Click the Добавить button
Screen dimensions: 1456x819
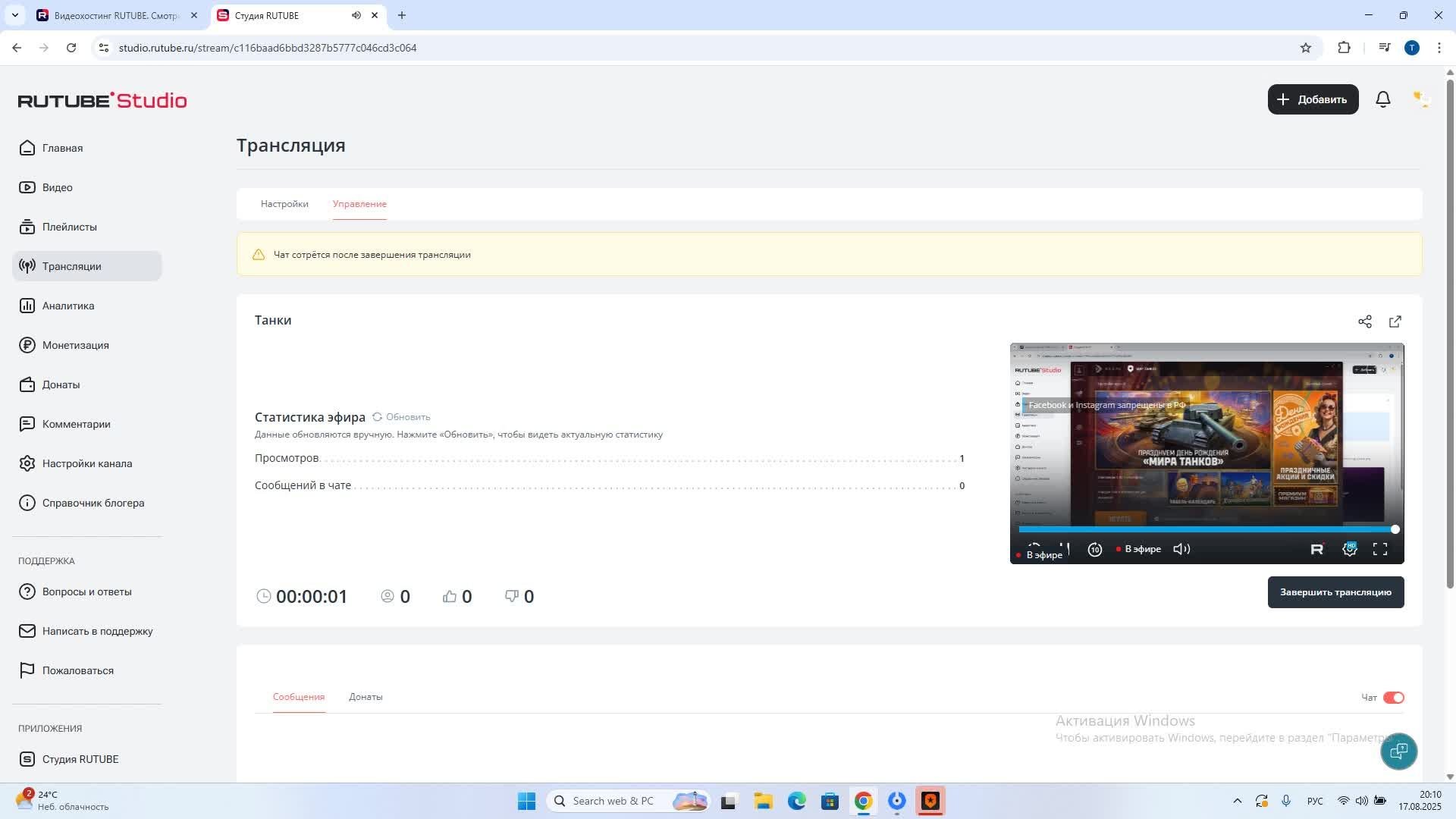[1313, 99]
